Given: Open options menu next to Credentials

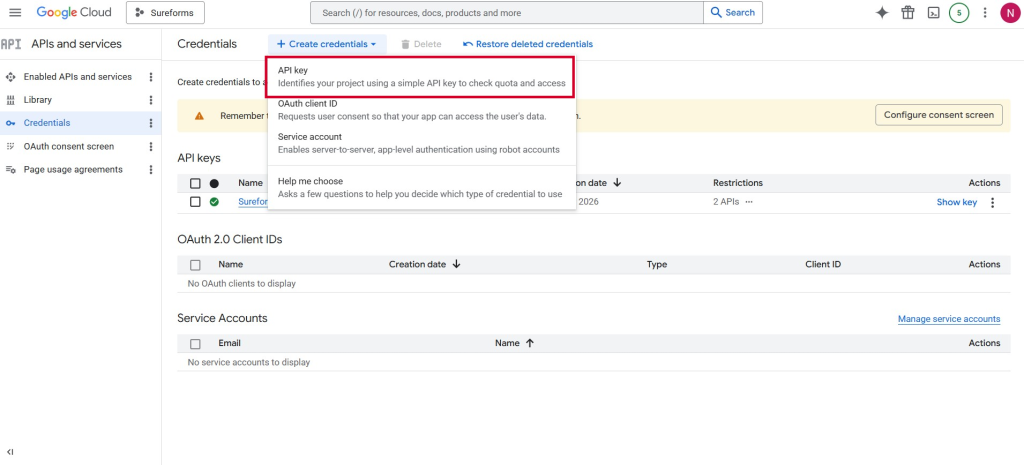Looking at the screenshot, I should [x=151, y=123].
